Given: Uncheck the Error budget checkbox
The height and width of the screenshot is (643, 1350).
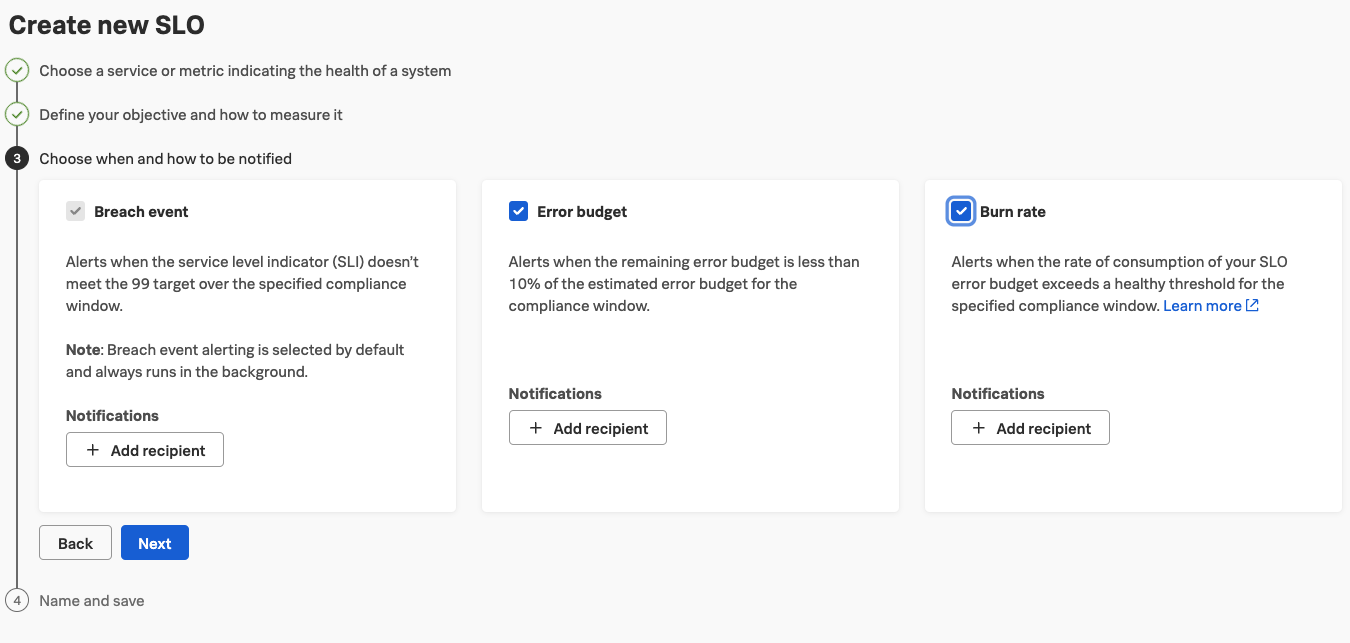Looking at the screenshot, I should pyautogui.click(x=518, y=211).
